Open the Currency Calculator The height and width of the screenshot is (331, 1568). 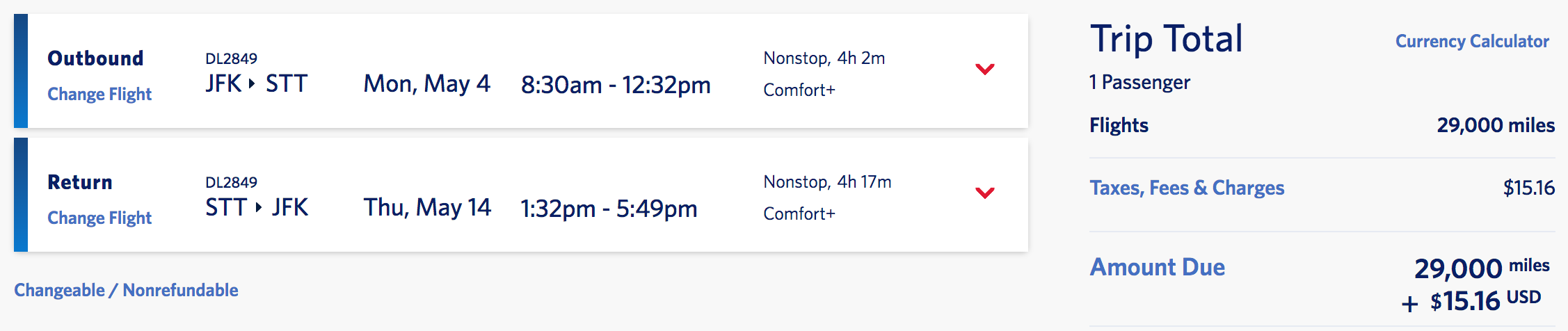point(1472,41)
